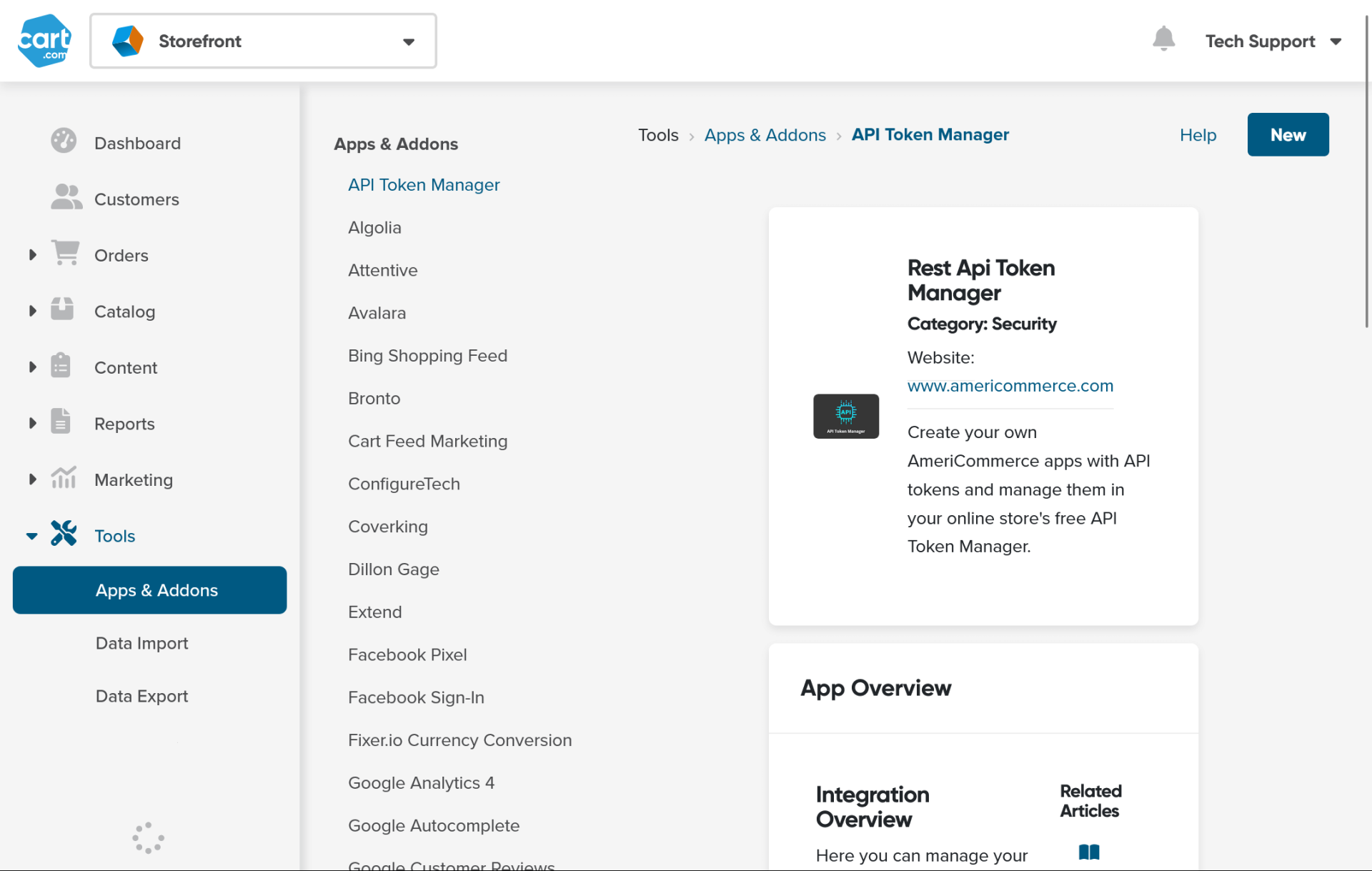Click the Integration Overview heading
The height and width of the screenshot is (871, 1372).
pyautogui.click(x=873, y=807)
